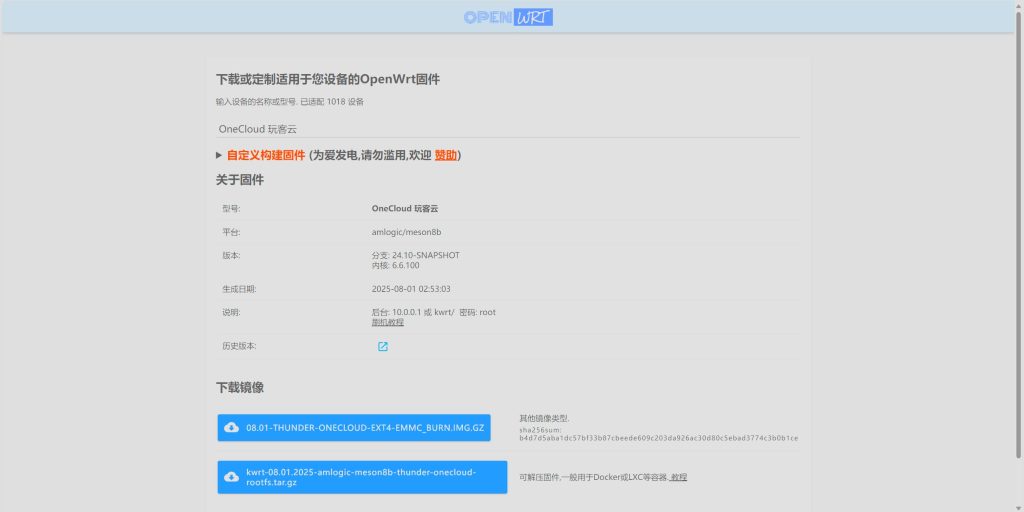Click the amlogic/meson8b platform value
This screenshot has height=512, width=1024.
(x=407, y=232)
